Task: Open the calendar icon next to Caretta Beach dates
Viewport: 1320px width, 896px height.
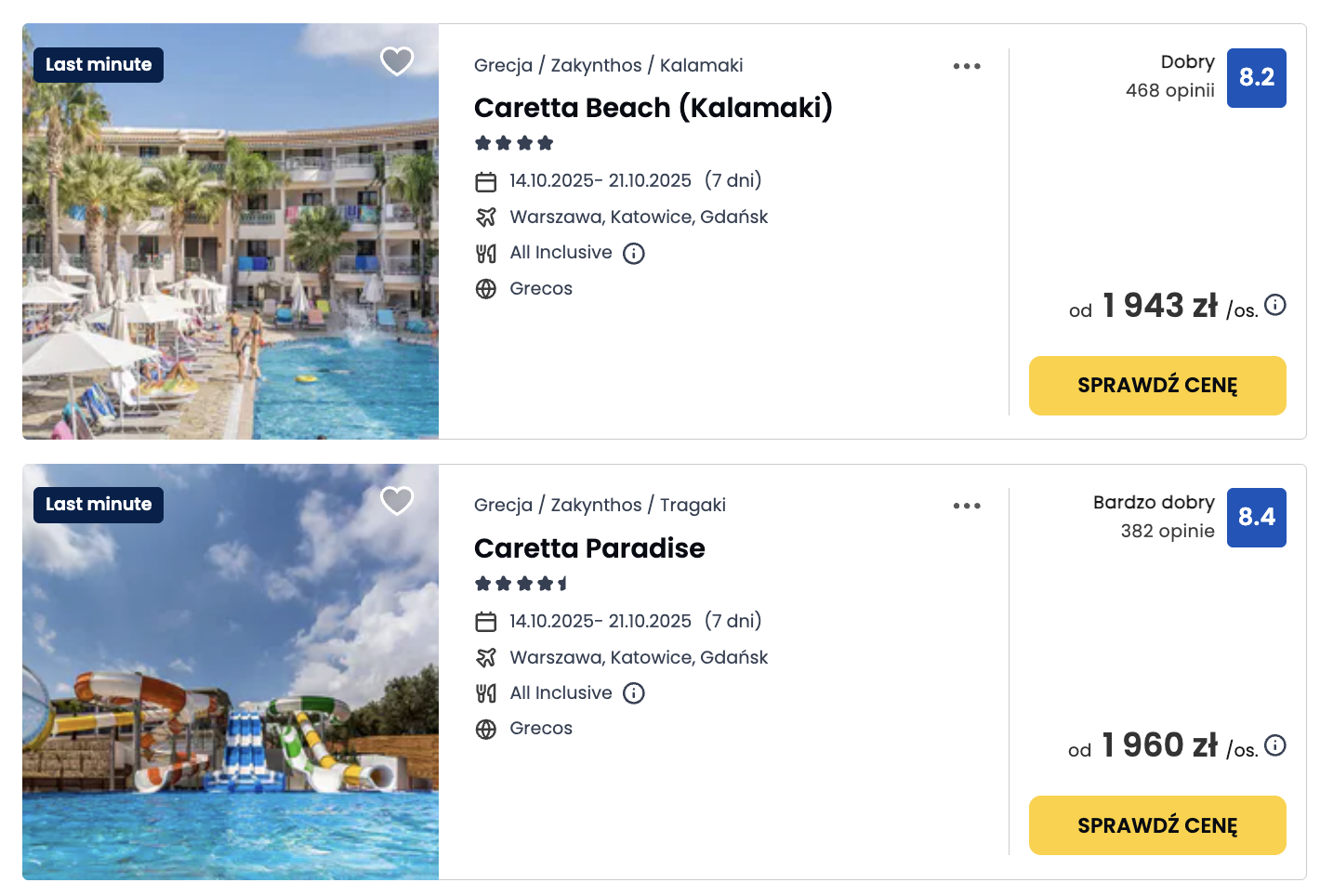Action: tap(486, 181)
